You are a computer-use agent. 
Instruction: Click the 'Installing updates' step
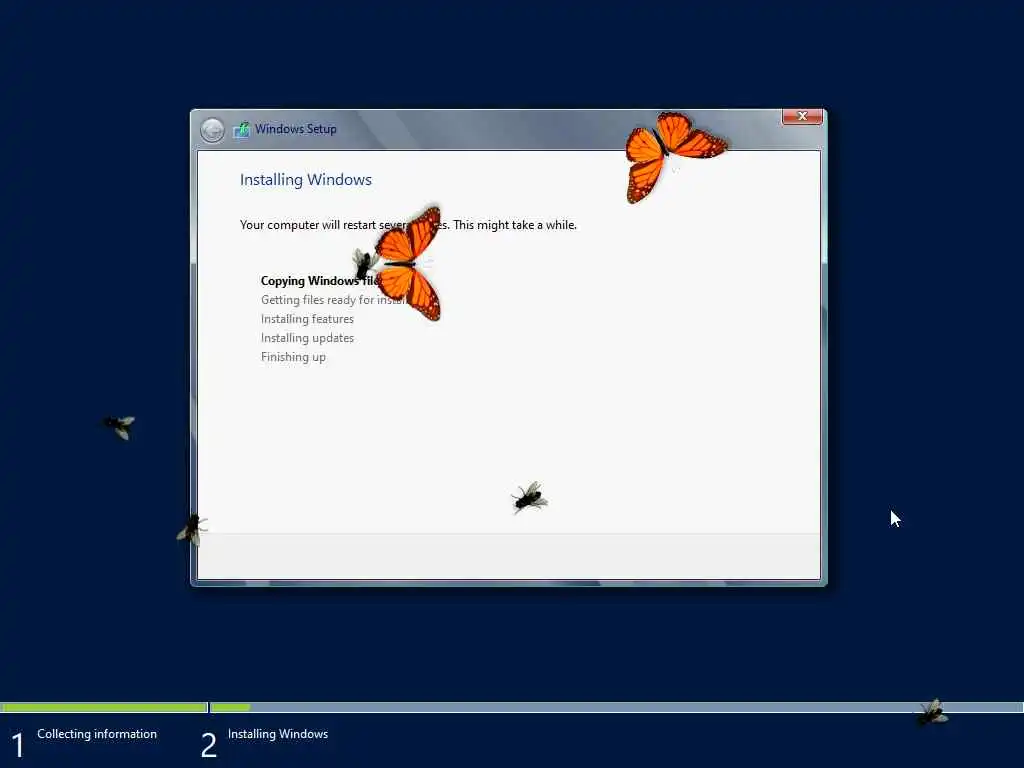coord(307,338)
